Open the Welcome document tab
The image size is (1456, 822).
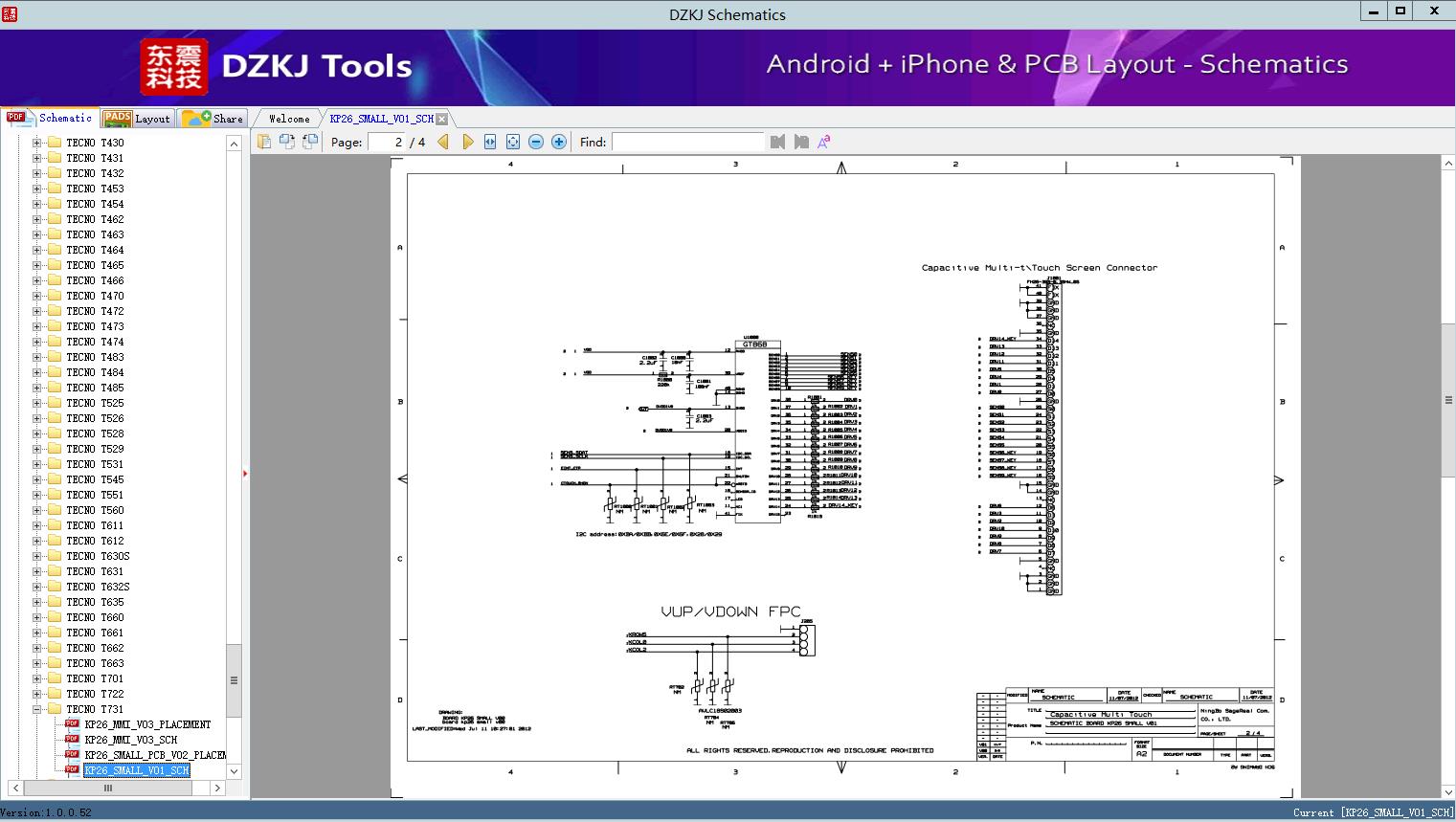click(x=289, y=119)
